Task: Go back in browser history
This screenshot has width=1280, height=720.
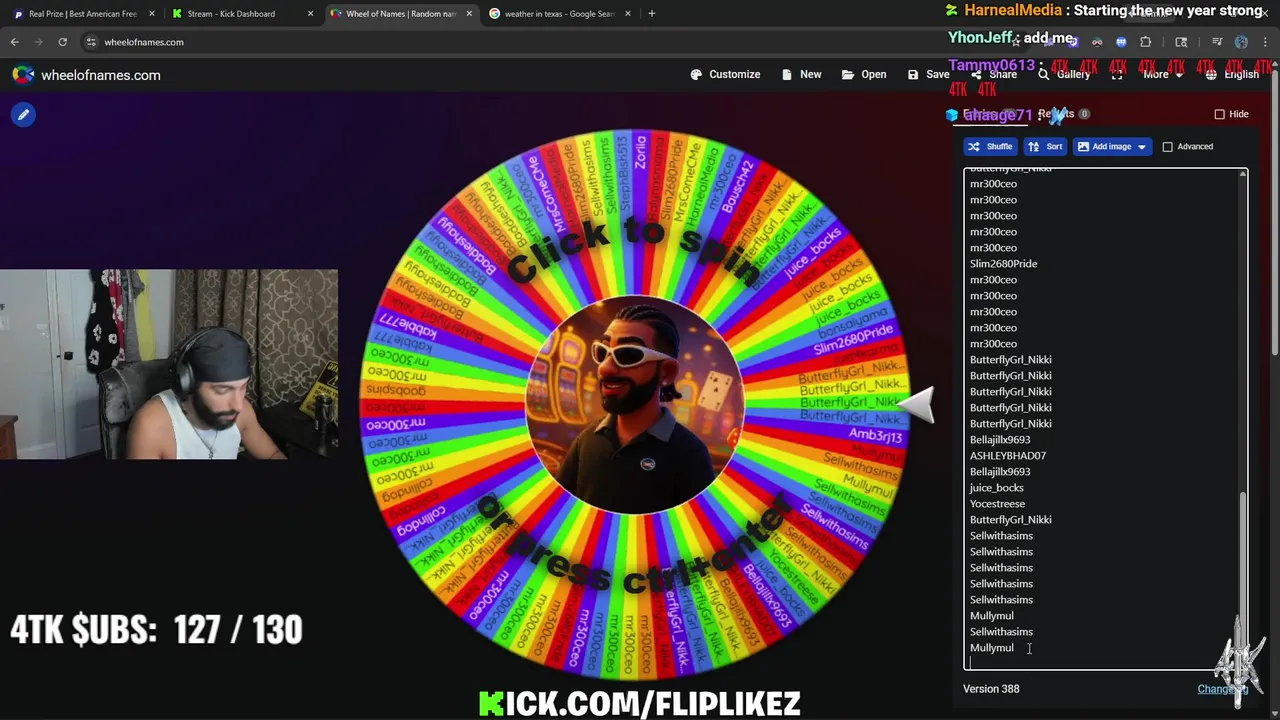Action: coord(14,42)
